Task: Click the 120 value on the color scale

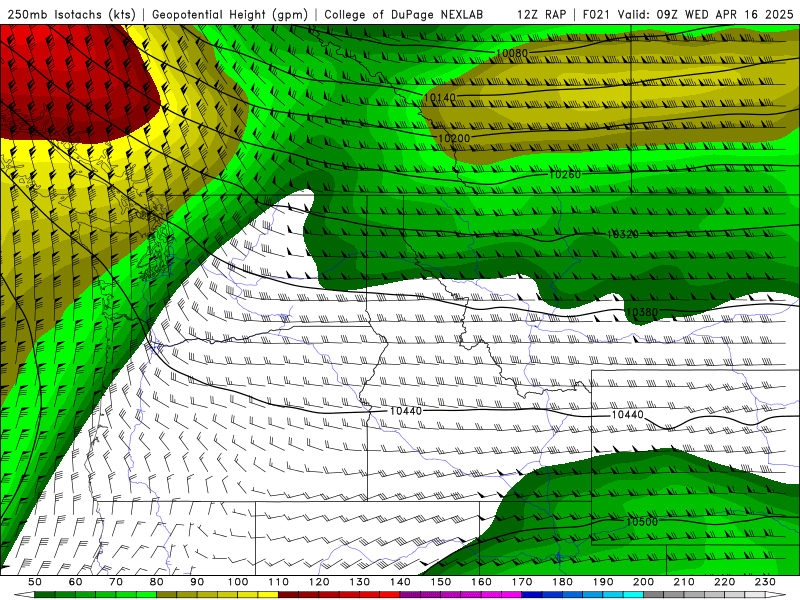Action: click(x=319, y=582)
